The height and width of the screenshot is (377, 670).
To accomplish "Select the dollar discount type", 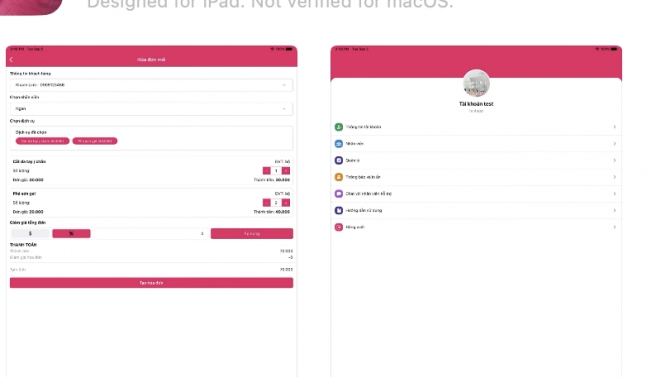I will 30,233.
